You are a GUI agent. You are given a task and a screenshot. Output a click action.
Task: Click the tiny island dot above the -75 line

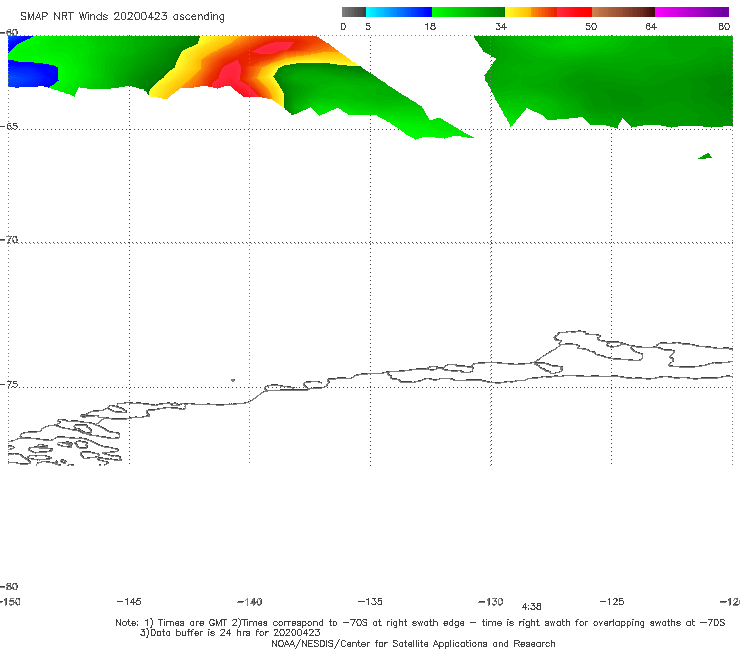(233, 380)
